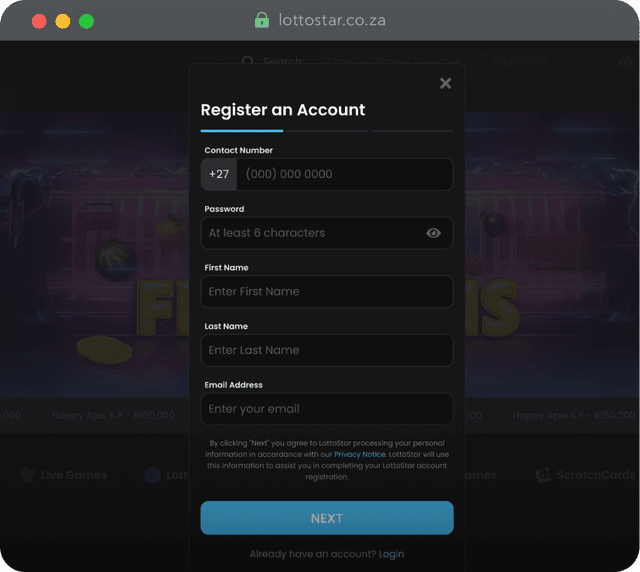Open the Privacy Notice link
This screenshot has width=640, height=572.
[x=359, y=454]
